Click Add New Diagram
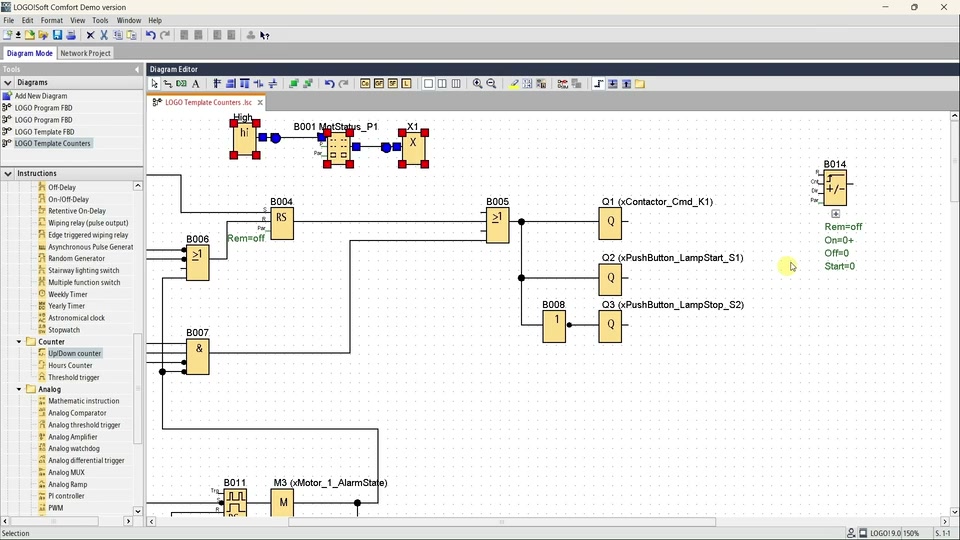The image size is (960, 540). 41,96
